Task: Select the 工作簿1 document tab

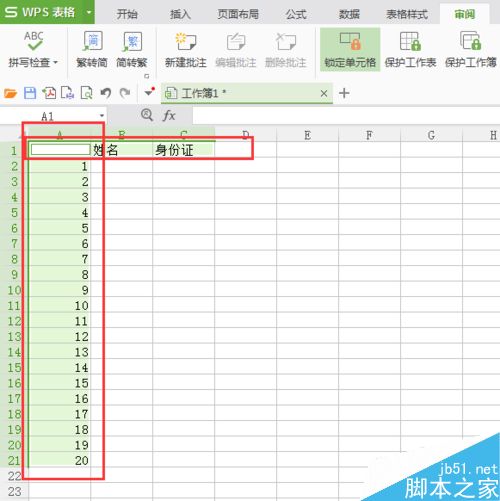Action: click(247, 93)
